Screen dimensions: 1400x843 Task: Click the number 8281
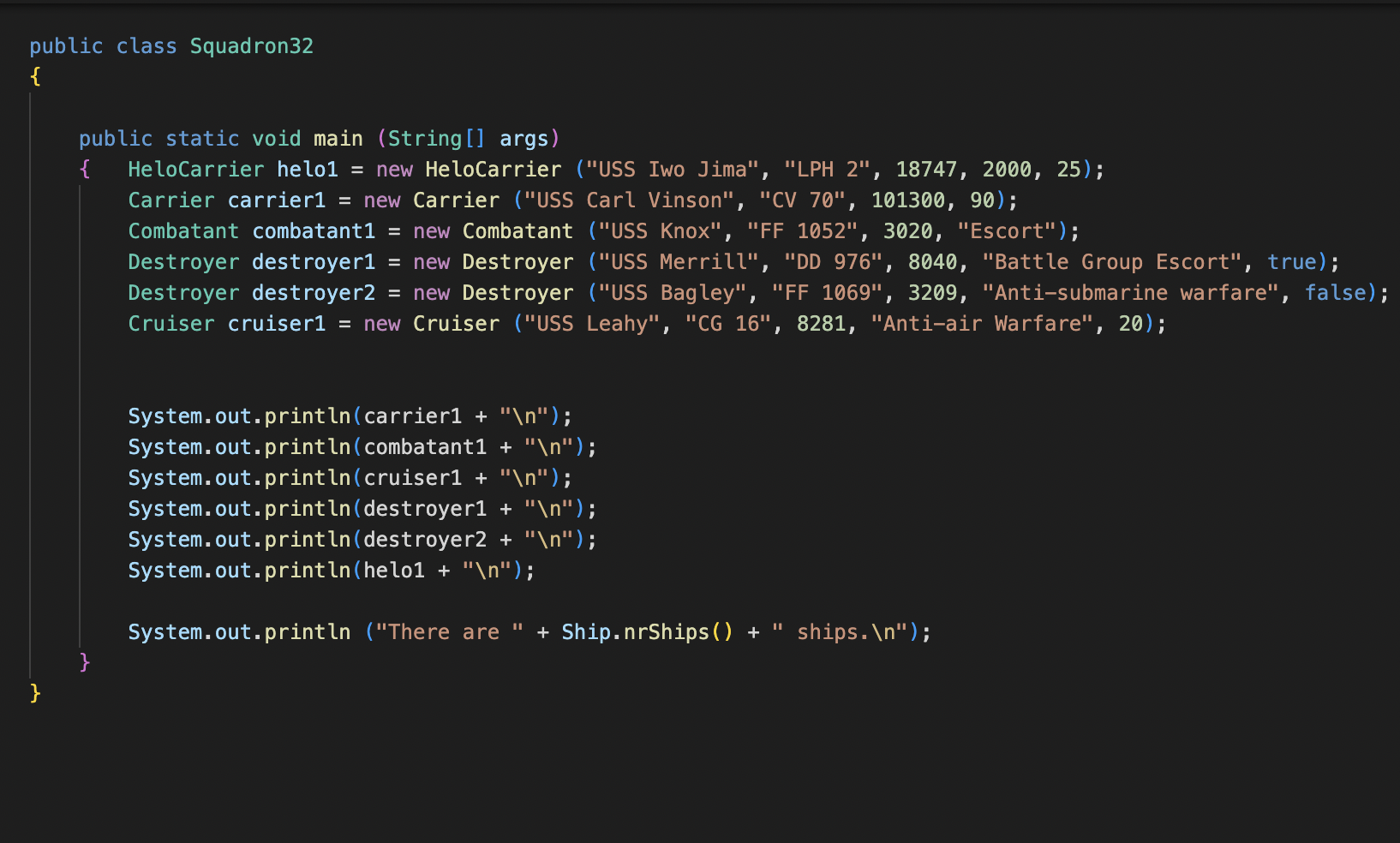[x=822, y=324]
